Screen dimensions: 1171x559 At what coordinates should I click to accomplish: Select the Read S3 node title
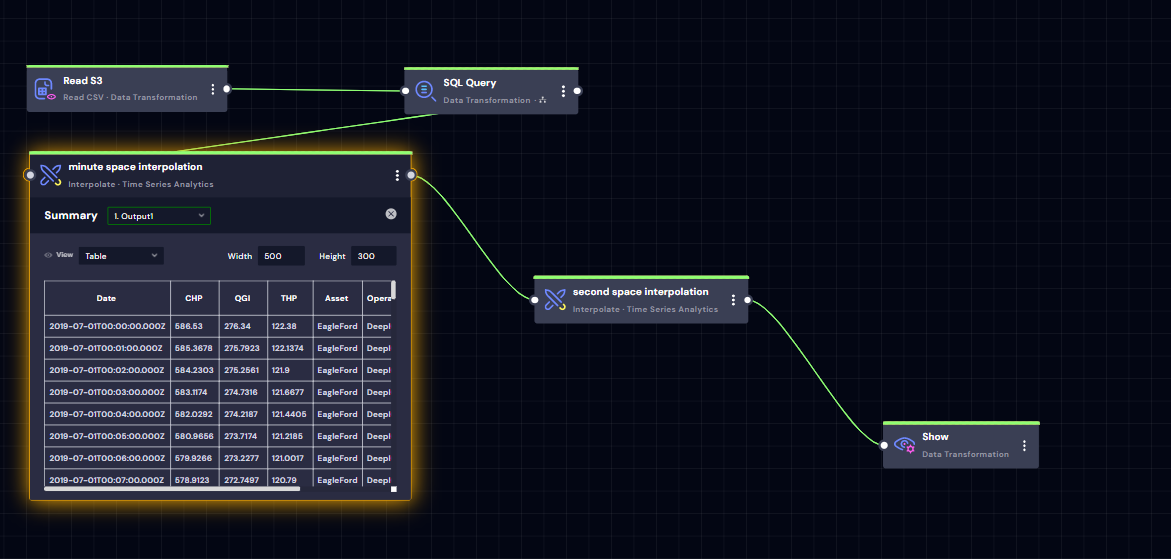point(83,81)
